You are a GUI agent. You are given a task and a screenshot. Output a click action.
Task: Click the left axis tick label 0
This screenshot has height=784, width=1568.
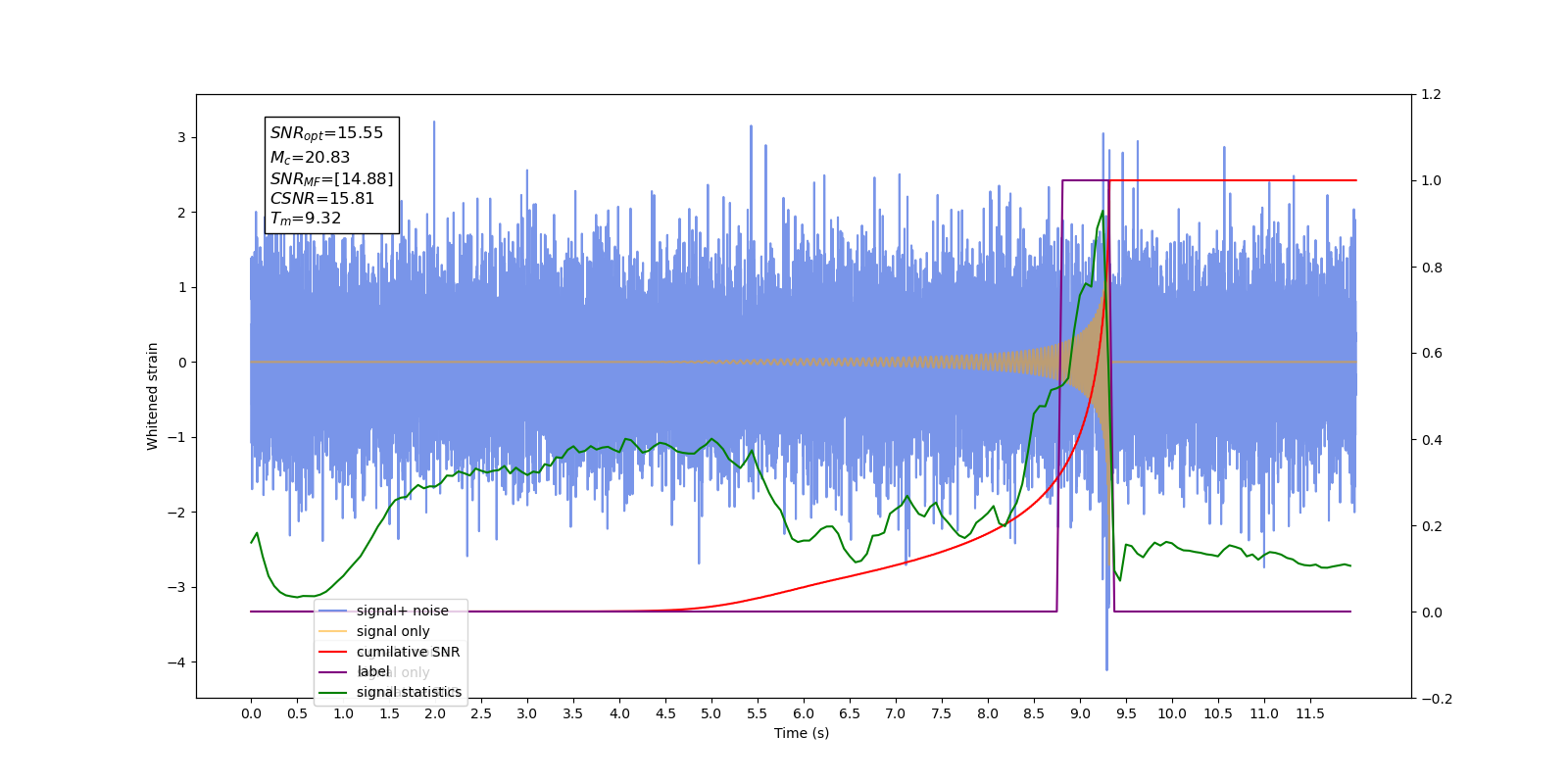click(x=181, y=363)
